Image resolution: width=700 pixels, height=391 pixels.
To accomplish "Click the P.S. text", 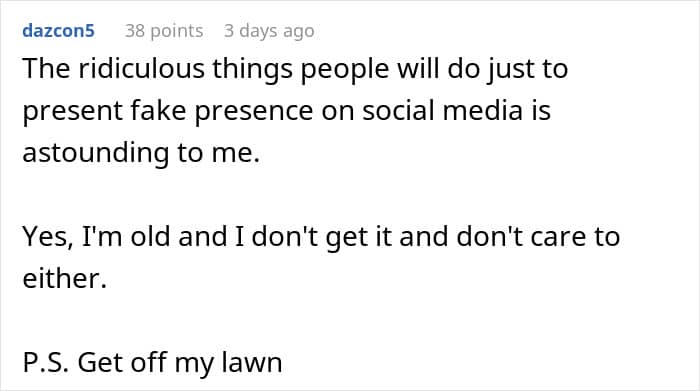I will pos(46,362).
